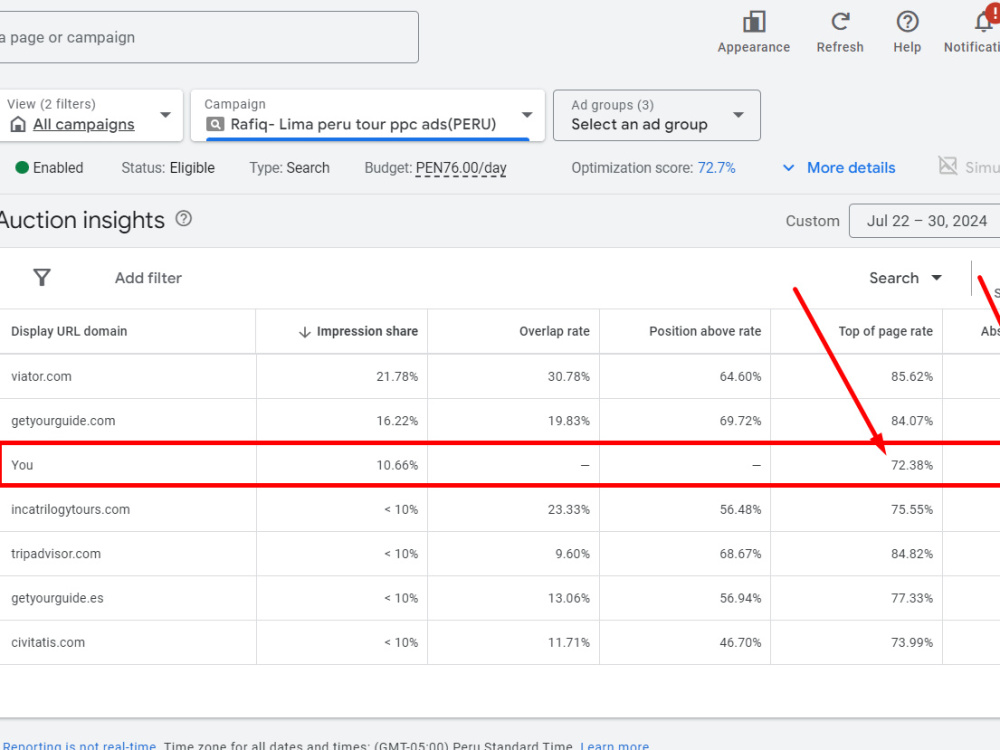Image resolution: width=1000 pixels, height=750 pixels.
Task: Click the 30.78% overlap rate value
Action: click(x=568, y=376)
